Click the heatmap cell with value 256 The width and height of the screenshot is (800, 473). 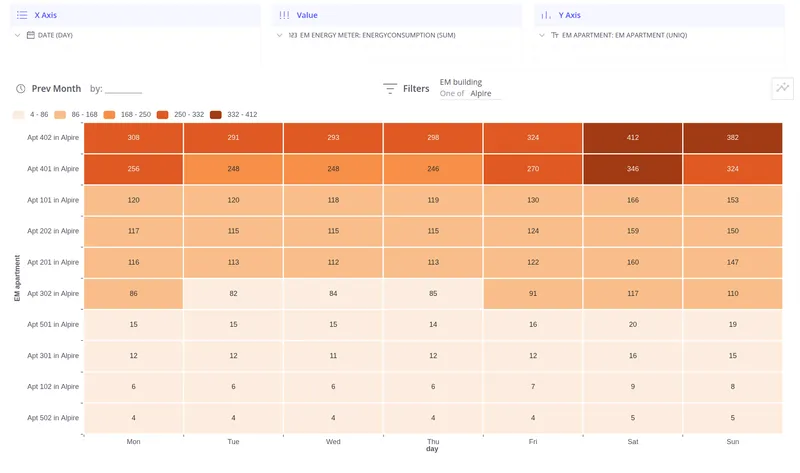(134, 169)
